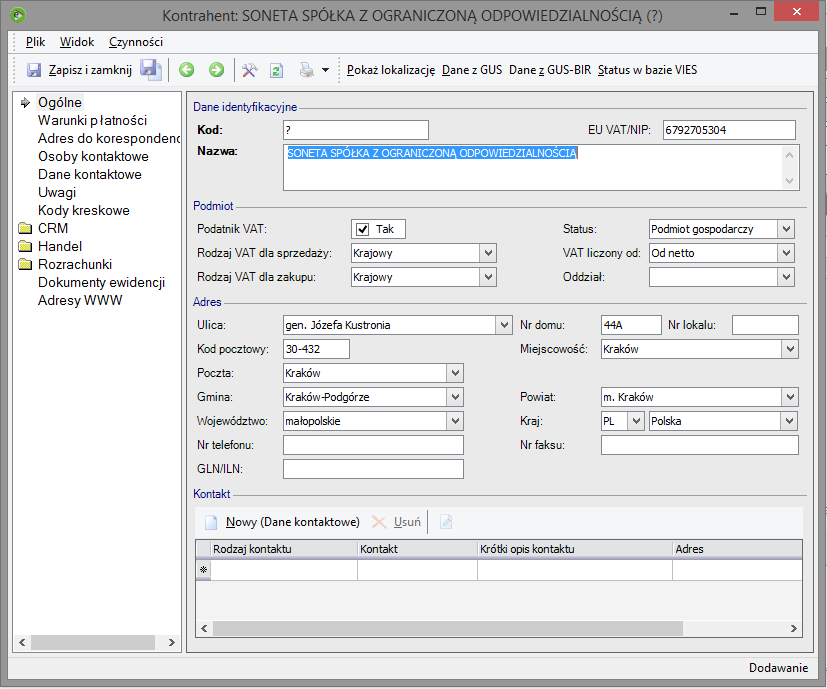Click Zapisz i zamknij button

click(90, 70)
